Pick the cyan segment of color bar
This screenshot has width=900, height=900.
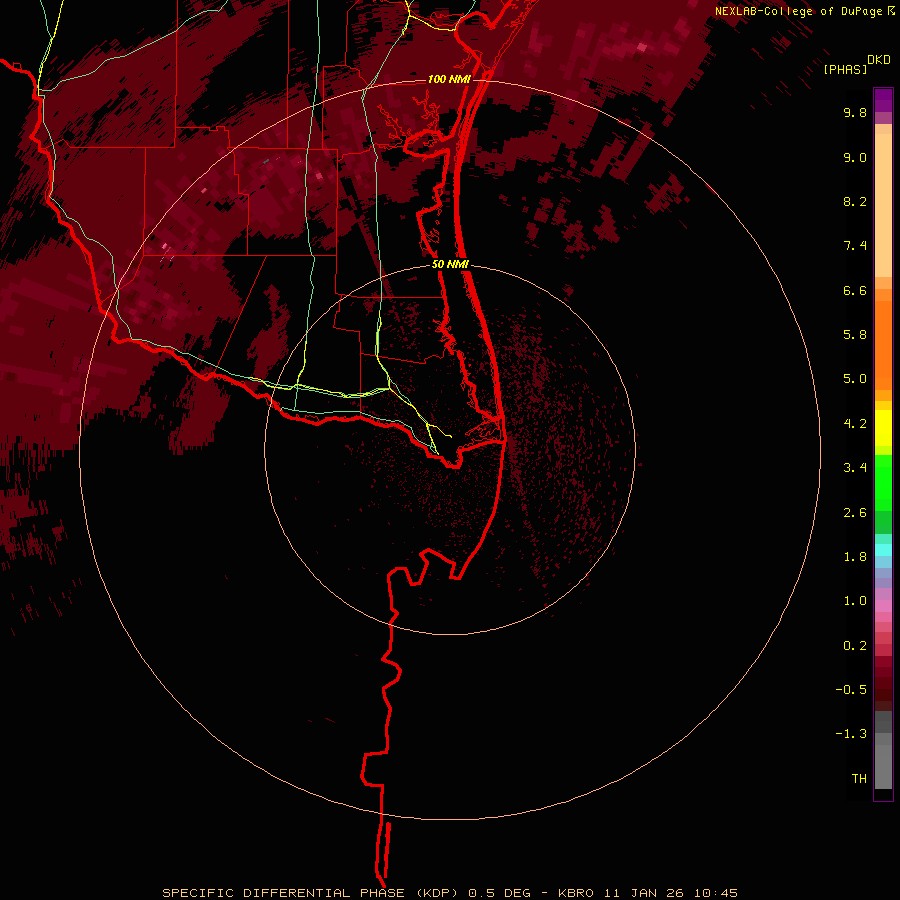(x=883, y=550)
